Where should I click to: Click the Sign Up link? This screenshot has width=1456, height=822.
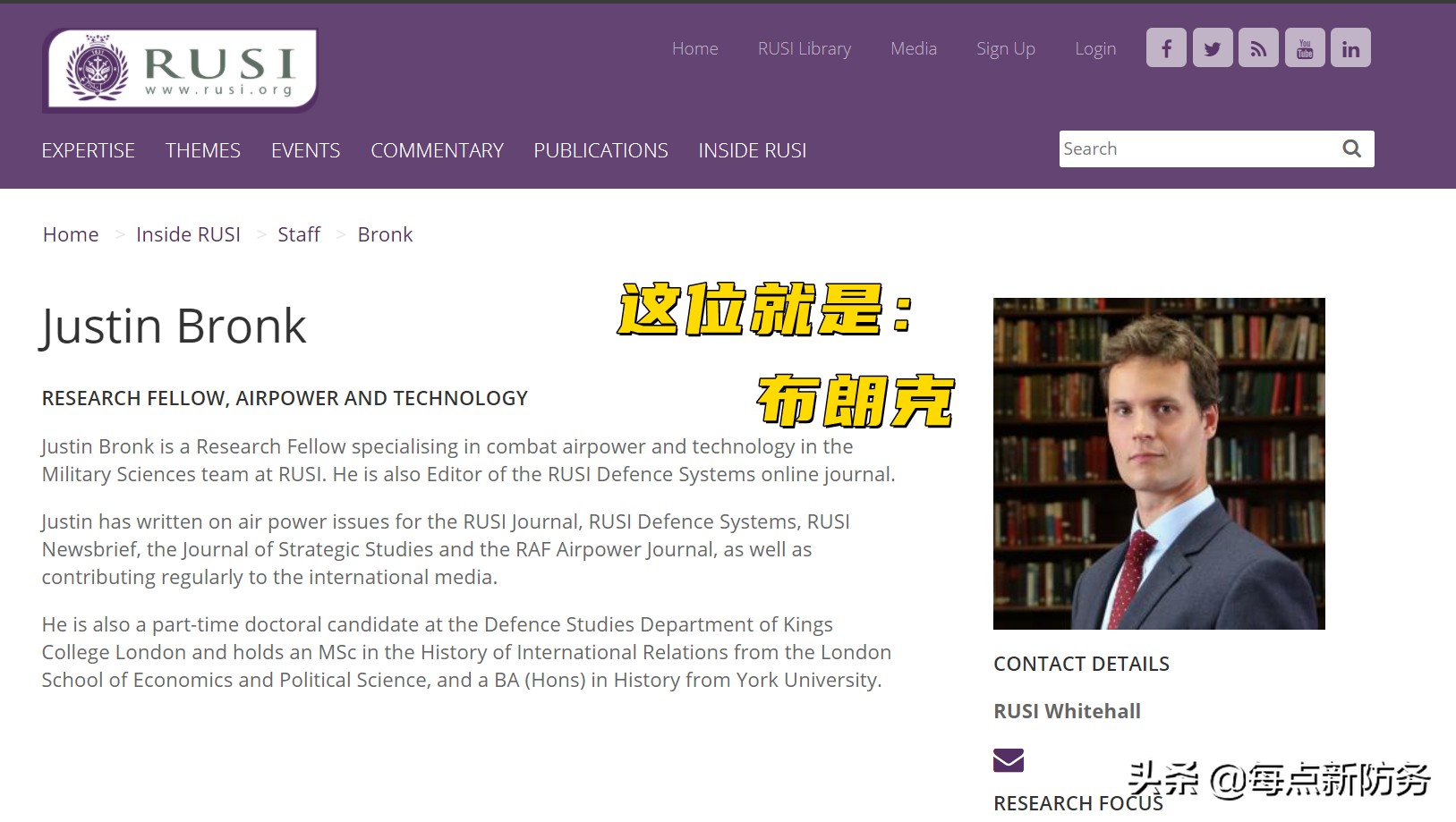(x=1006, y=49)
